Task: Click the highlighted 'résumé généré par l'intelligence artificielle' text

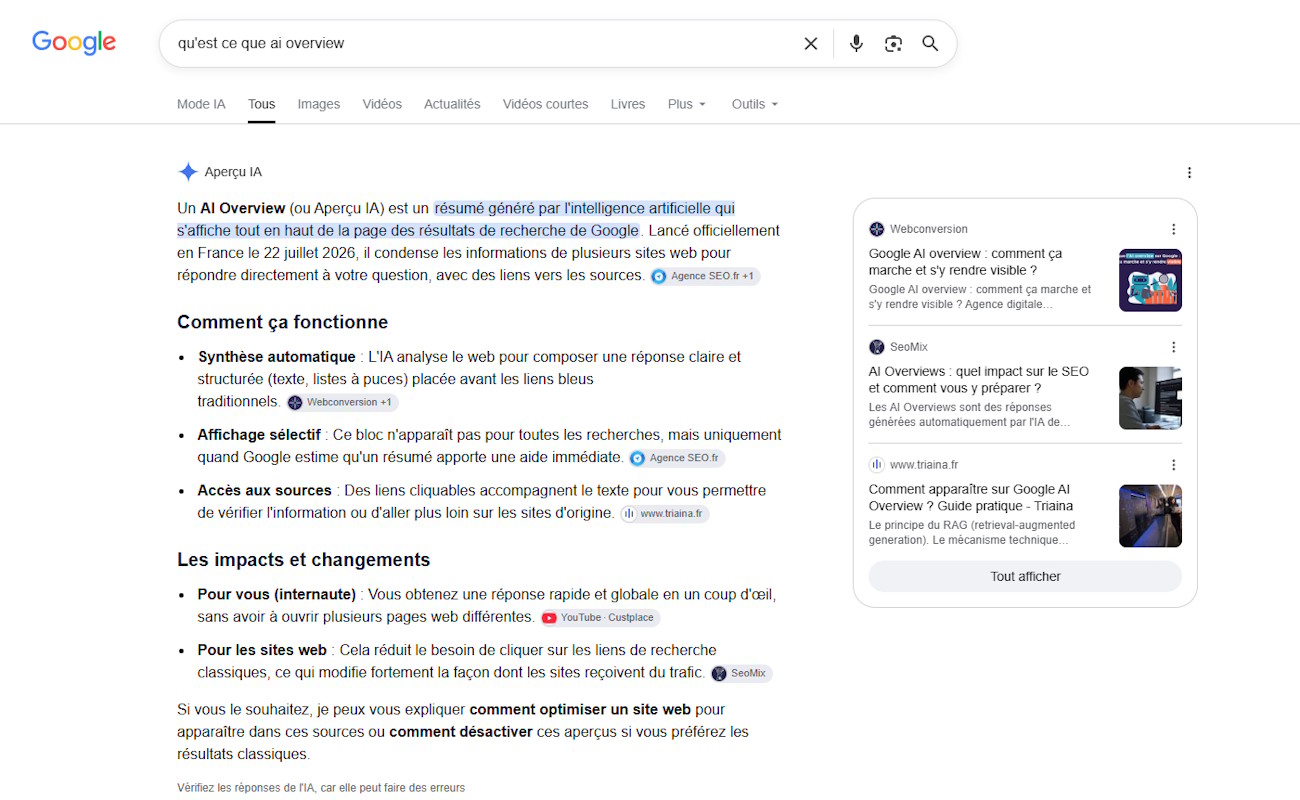Action: coord(585,209)
